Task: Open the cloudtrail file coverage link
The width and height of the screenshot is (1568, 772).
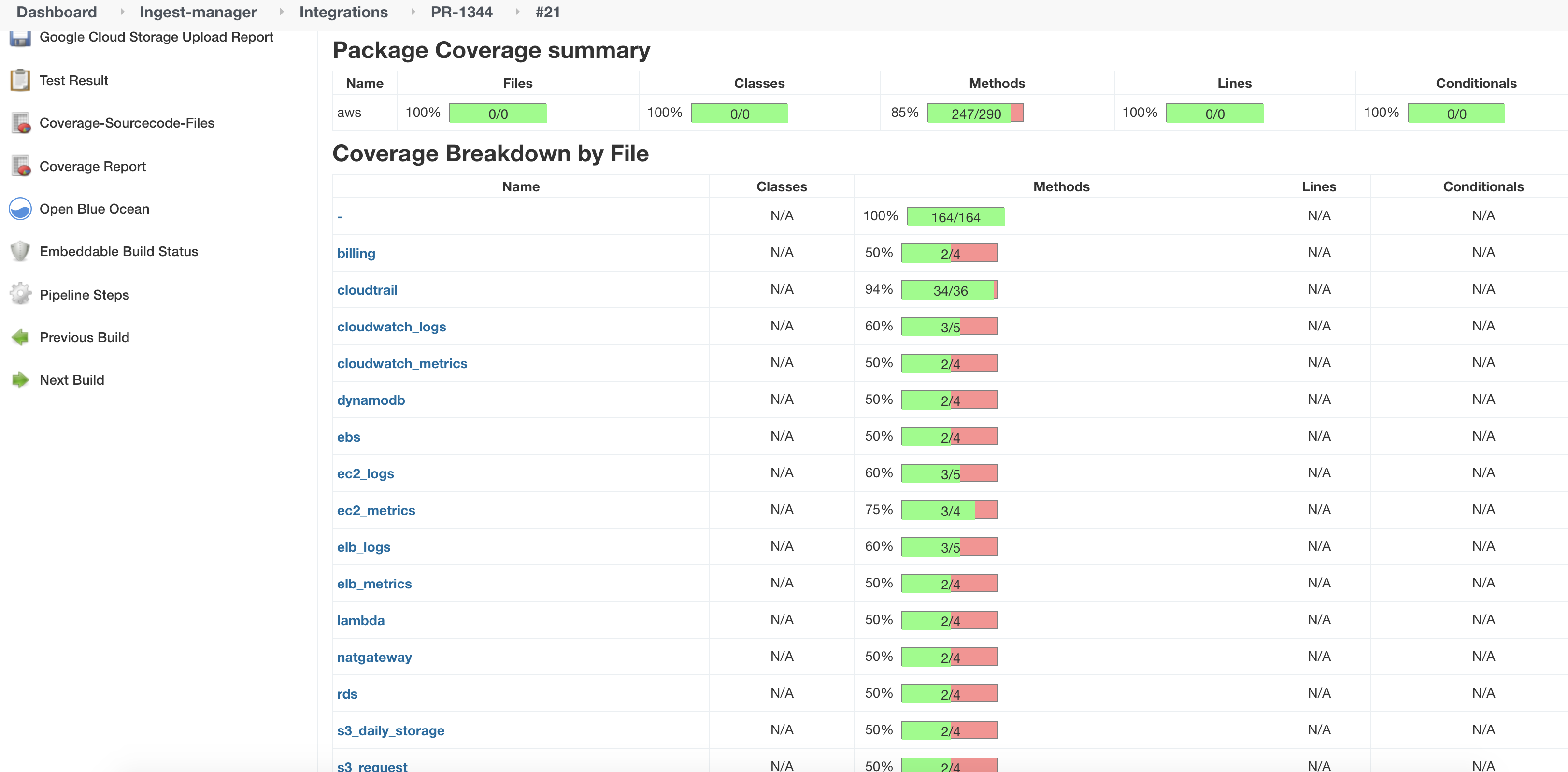Action: pyautogui.click(x=367, y=290)
